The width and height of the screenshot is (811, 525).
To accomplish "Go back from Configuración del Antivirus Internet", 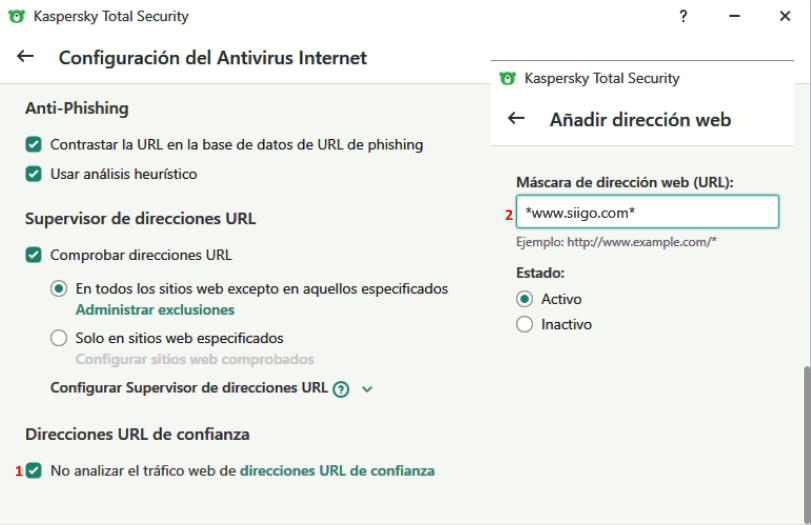I will (25, 56).
